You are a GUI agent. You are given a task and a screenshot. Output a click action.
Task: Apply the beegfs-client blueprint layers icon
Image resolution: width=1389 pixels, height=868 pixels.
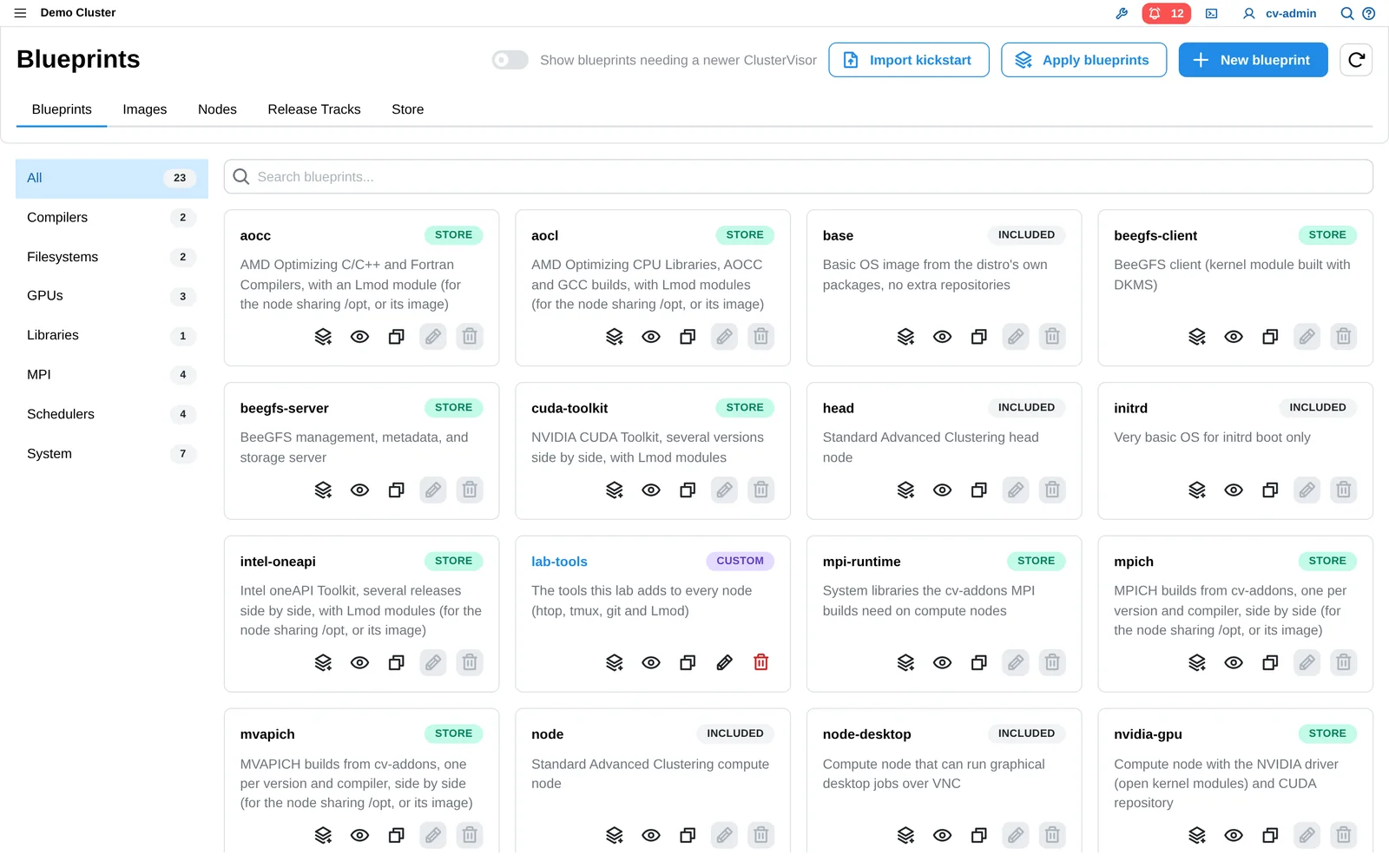(x=1197, y=337)
